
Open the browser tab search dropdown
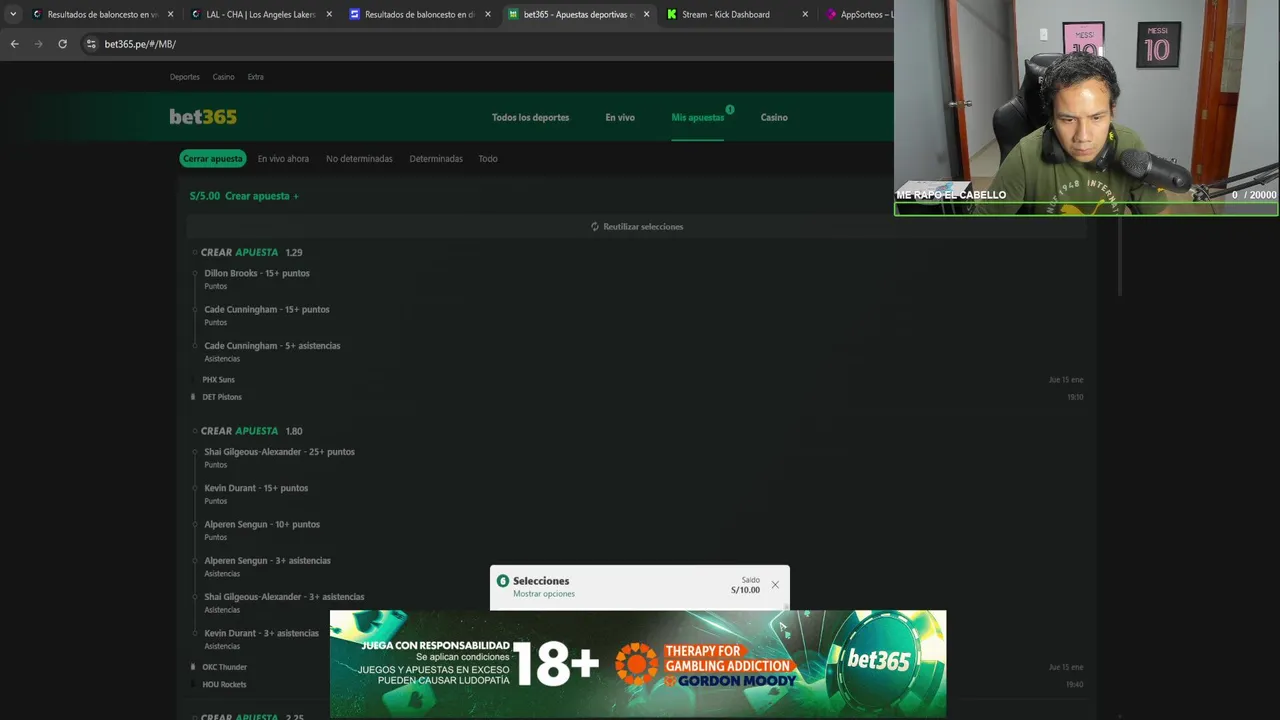tap(12, 14)
